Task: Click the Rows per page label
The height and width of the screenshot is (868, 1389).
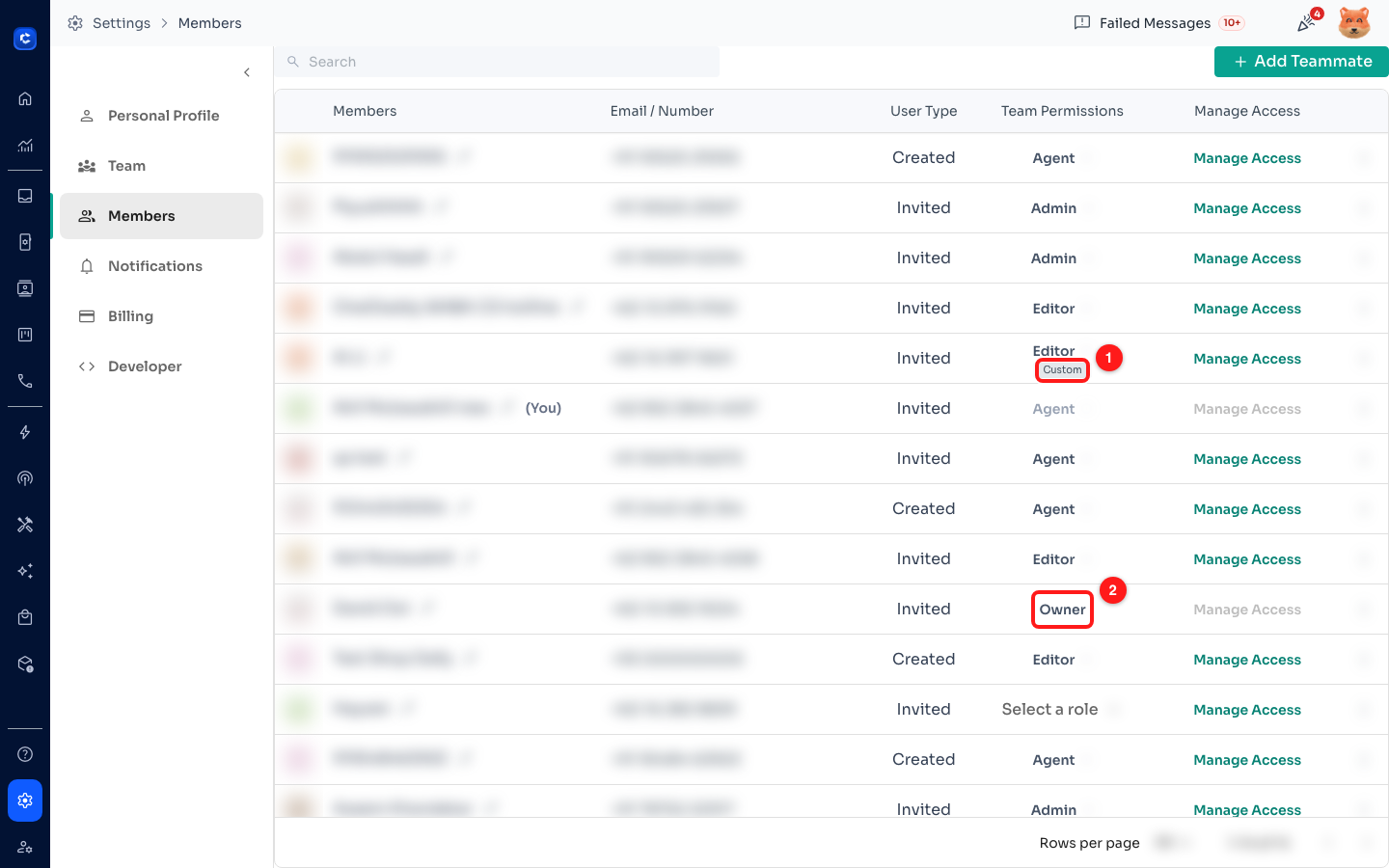Action: coord(1089,843)
